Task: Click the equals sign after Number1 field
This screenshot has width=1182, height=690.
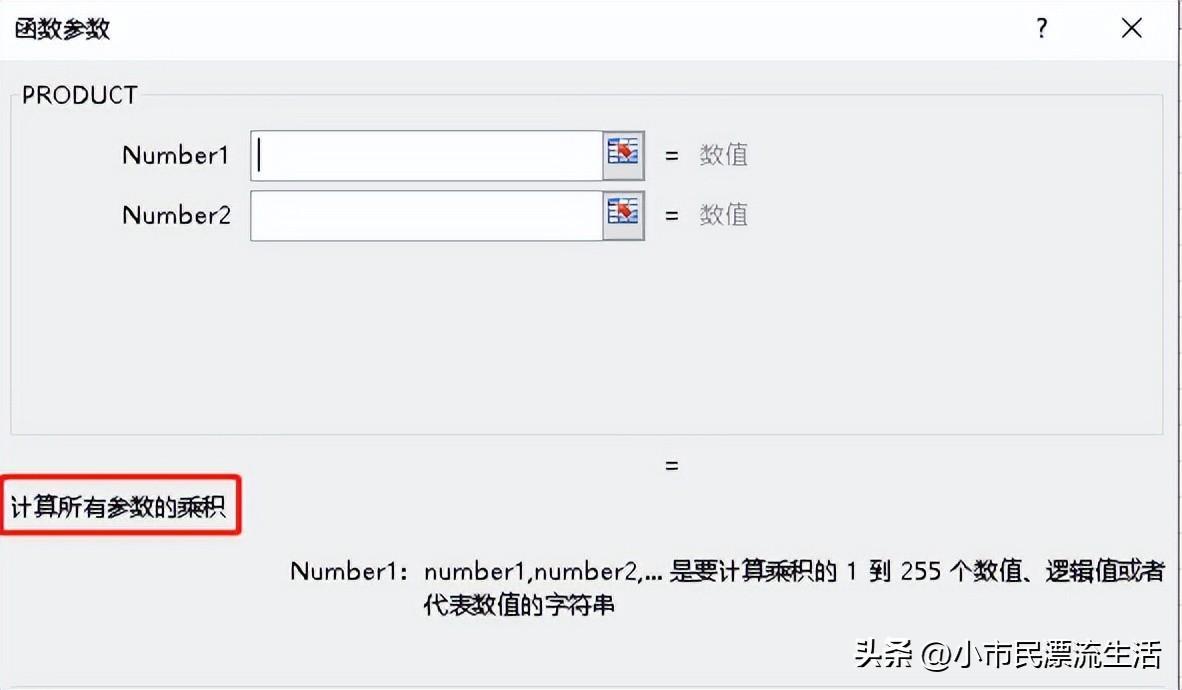Action: [x=672, y=155]
